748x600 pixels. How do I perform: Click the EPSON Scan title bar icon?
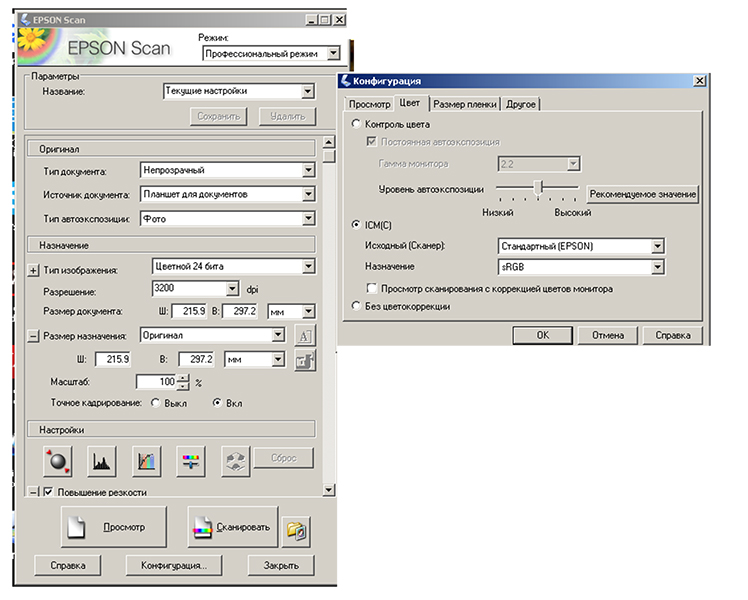pos(26,20)
